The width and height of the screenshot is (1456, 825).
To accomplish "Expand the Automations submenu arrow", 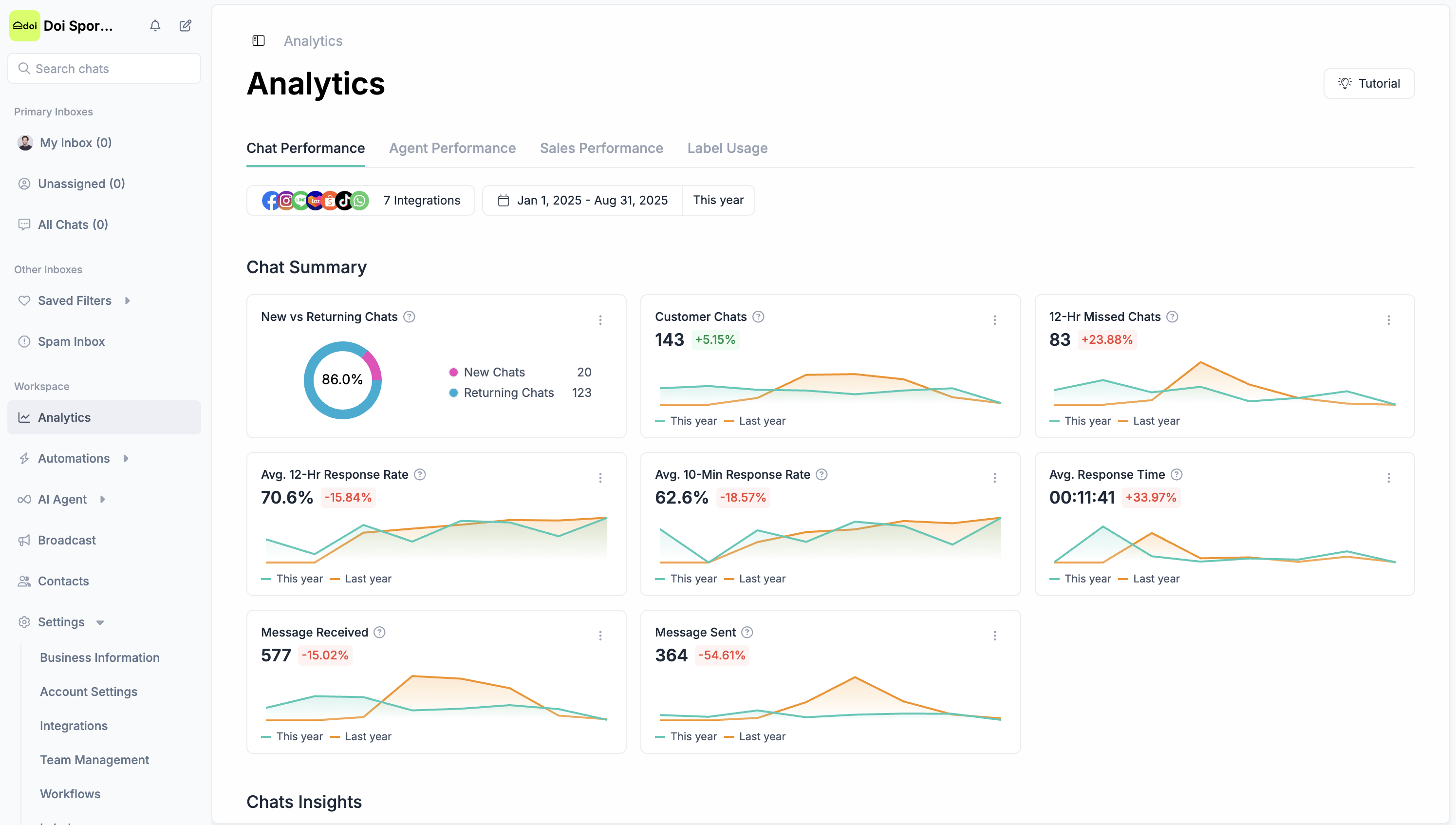I will (x=126, y=458).
